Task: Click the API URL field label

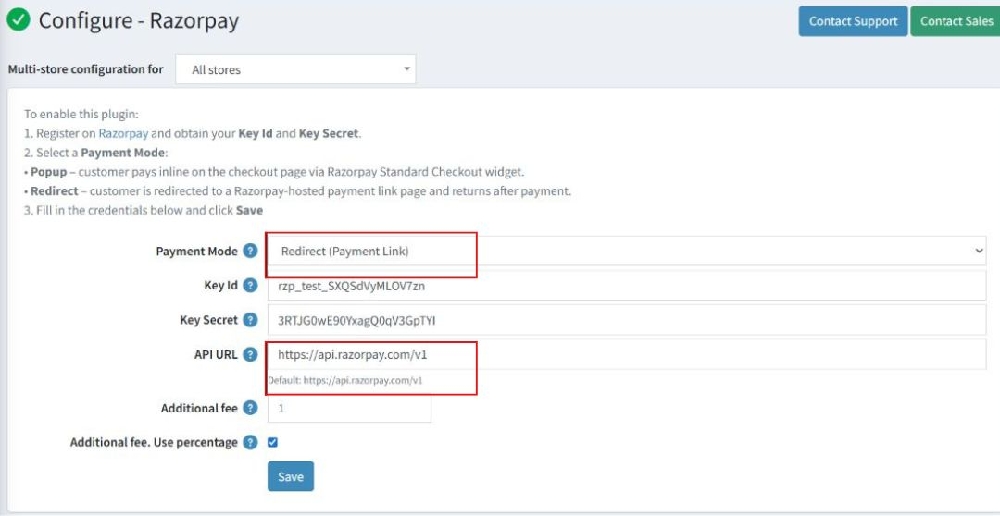Action: coord(216,355)
